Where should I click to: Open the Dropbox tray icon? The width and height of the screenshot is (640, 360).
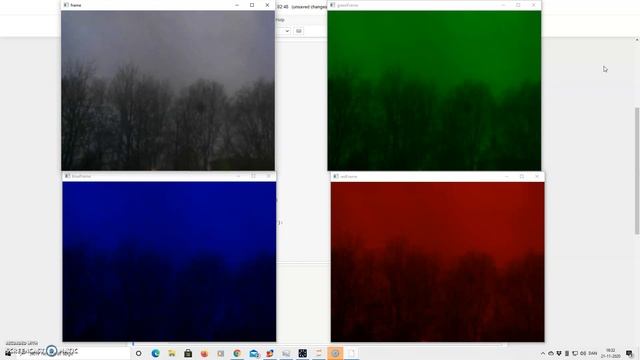click(559, 353)
